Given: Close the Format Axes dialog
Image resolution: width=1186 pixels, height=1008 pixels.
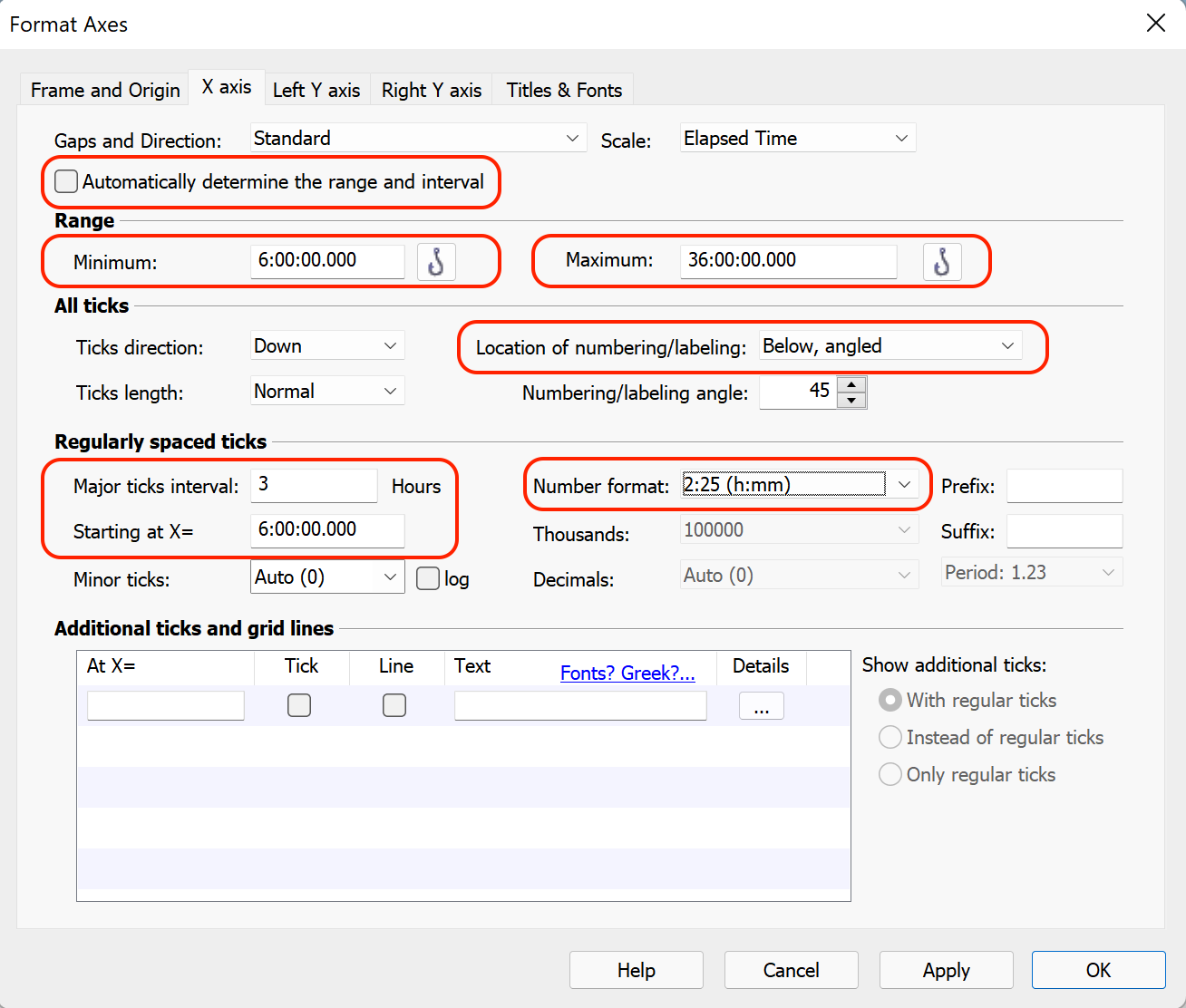Looking at the screenshot, I should [x=1156, y=24].
